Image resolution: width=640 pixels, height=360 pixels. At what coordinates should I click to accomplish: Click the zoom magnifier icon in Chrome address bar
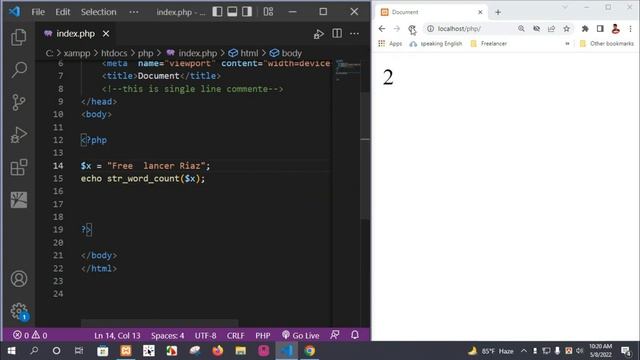[x=521, y=29]
